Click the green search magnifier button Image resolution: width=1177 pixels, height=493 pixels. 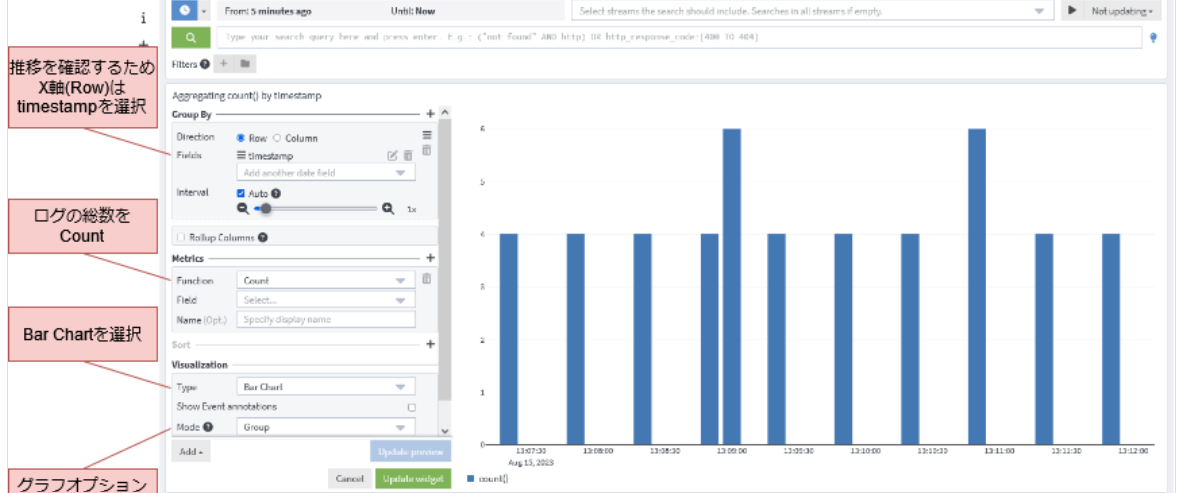190,37
